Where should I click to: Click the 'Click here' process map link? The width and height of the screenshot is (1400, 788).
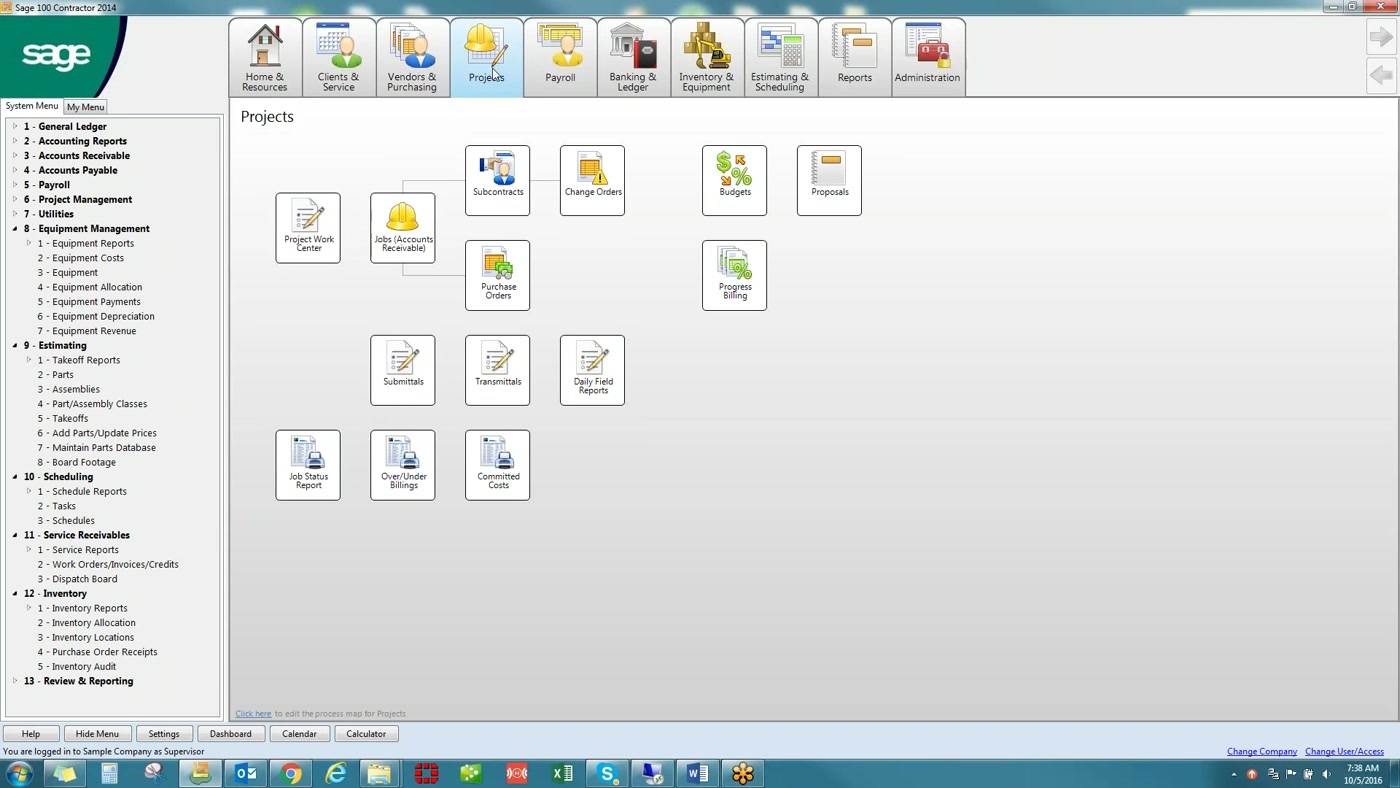[x=253, y=714]
